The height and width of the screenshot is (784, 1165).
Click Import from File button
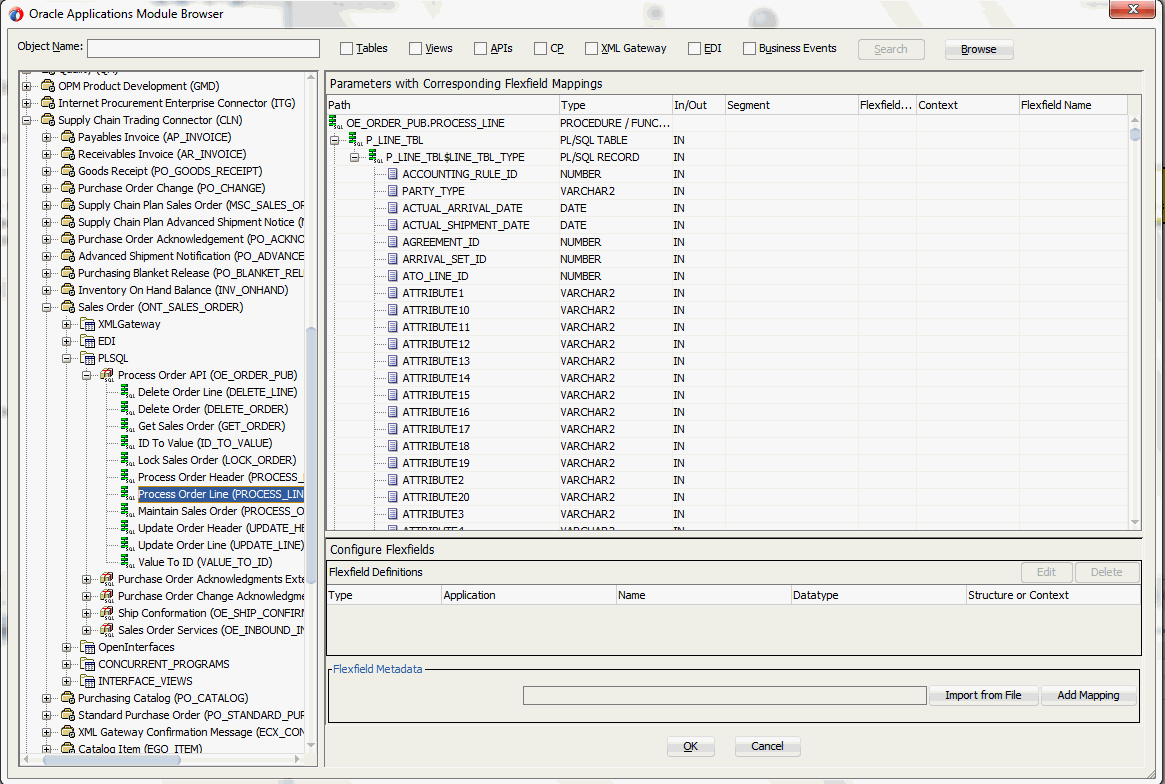pos(983,695)
